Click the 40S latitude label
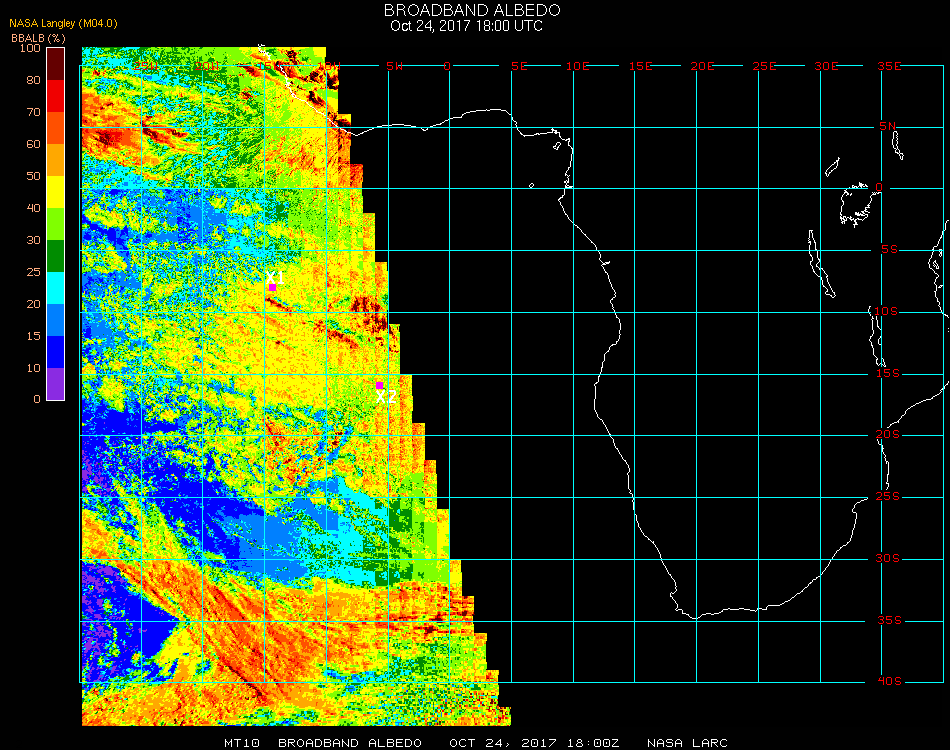950x750 pixels. coord(889,682)
